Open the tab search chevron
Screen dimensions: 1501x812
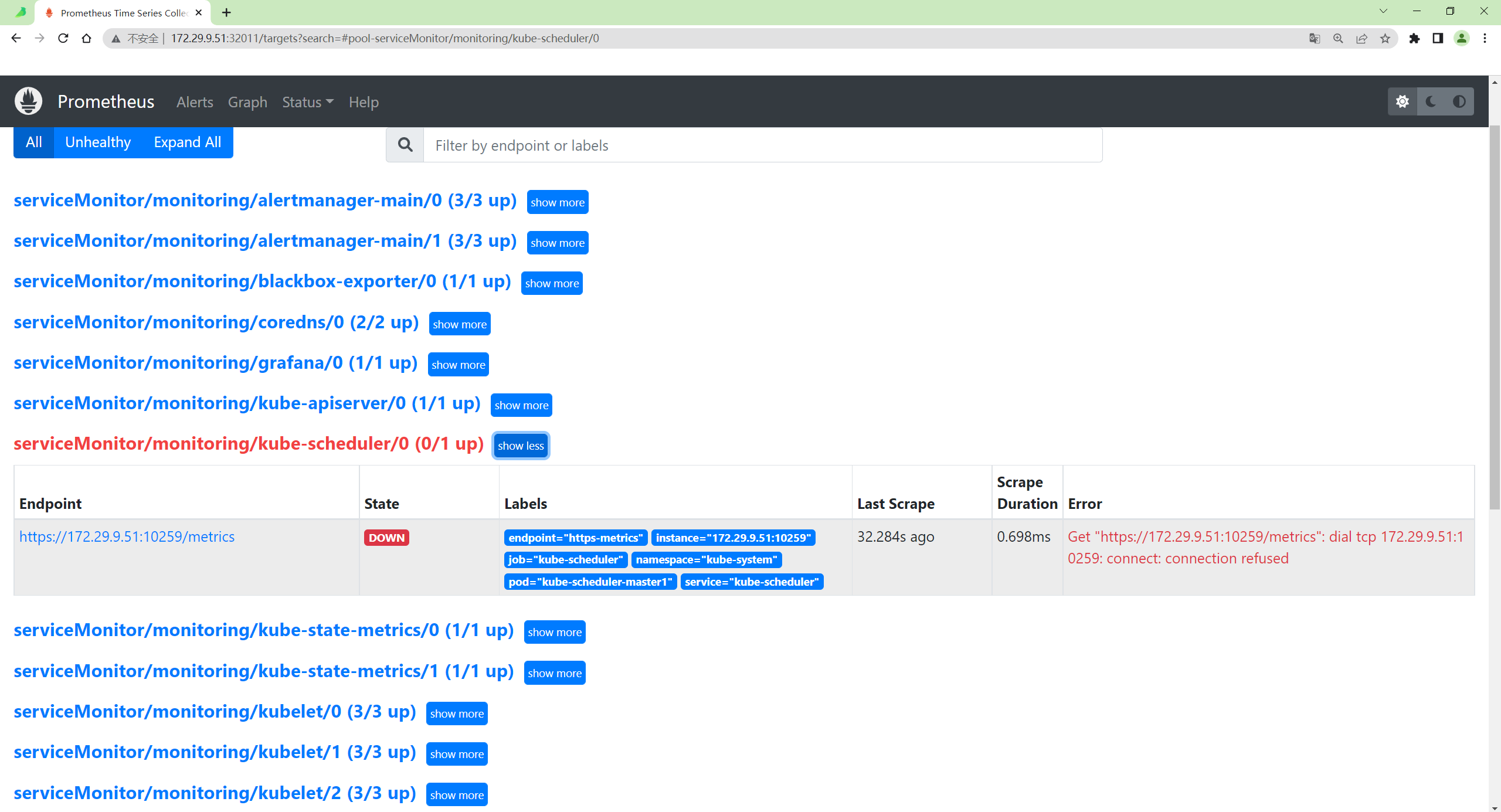point(1383,11)
